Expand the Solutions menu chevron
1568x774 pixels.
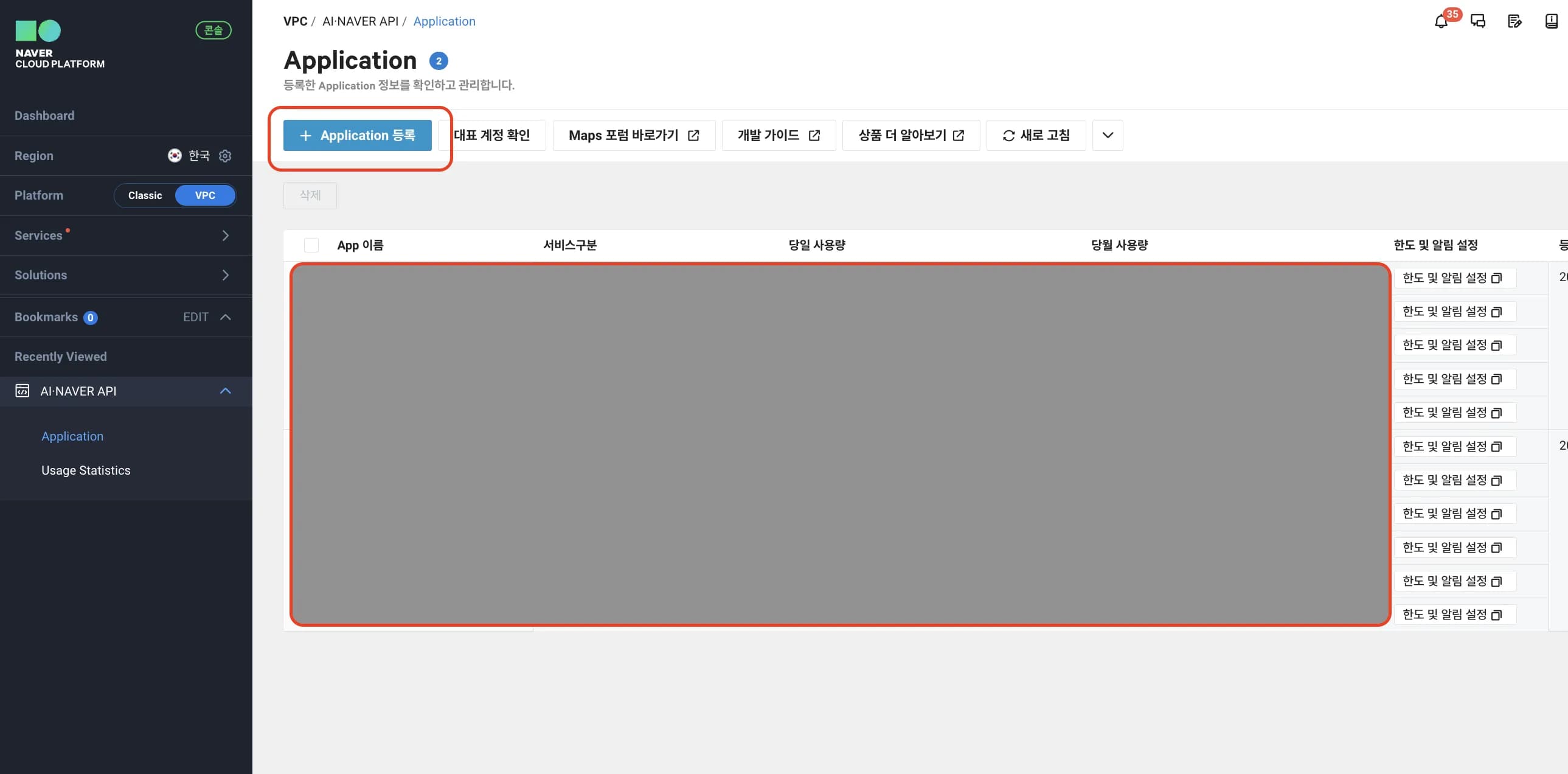226,275
